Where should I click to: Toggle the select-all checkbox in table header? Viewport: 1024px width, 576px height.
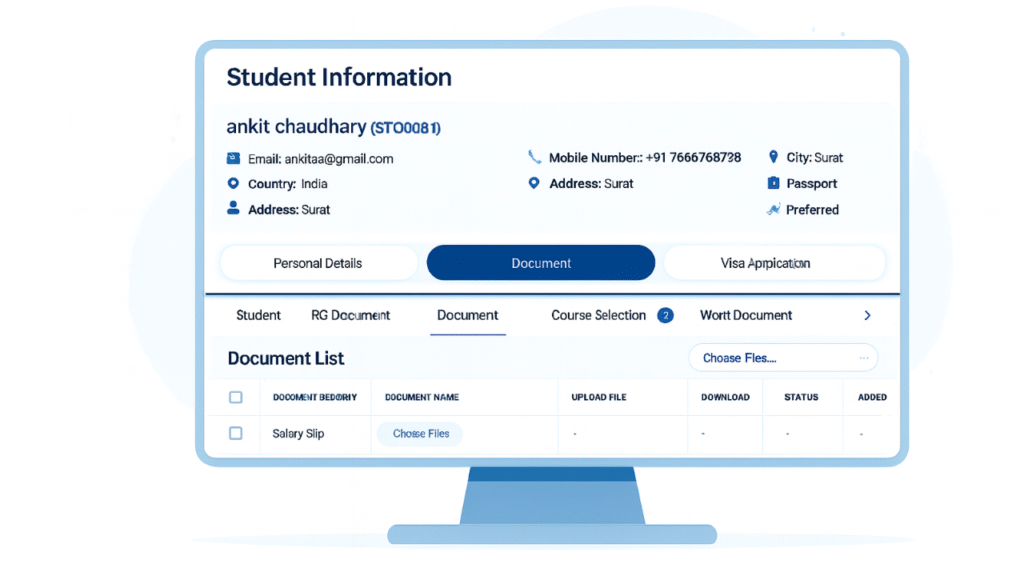(x=236, y=397)
